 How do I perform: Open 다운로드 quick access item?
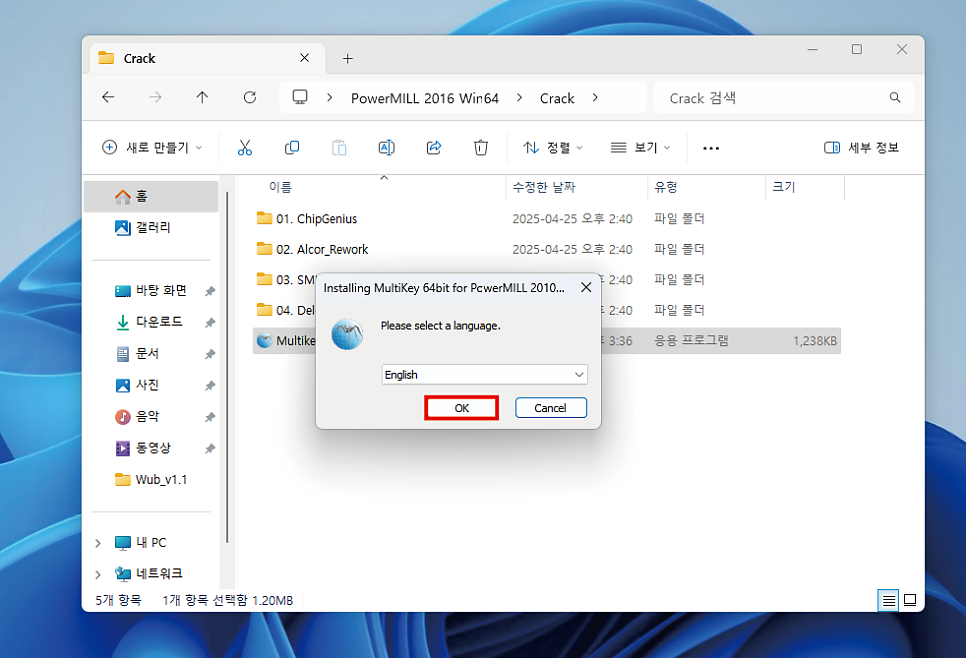(x=151, y=322)
